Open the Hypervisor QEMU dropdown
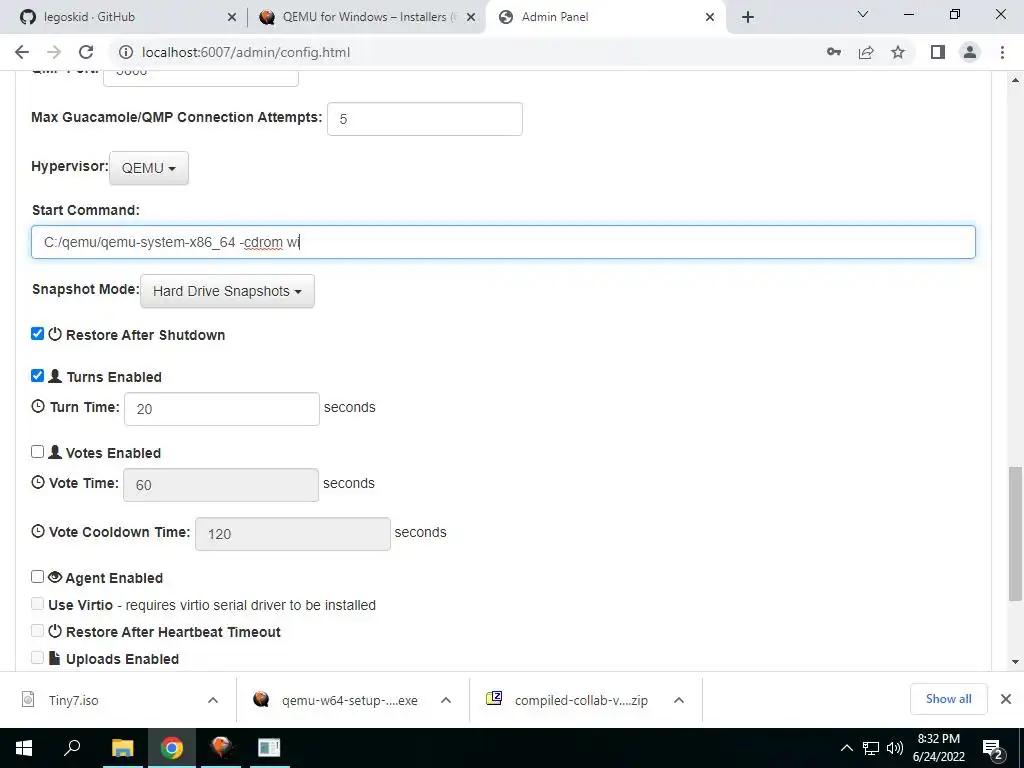The image size is (1024, 768). [x=149, y=168]
